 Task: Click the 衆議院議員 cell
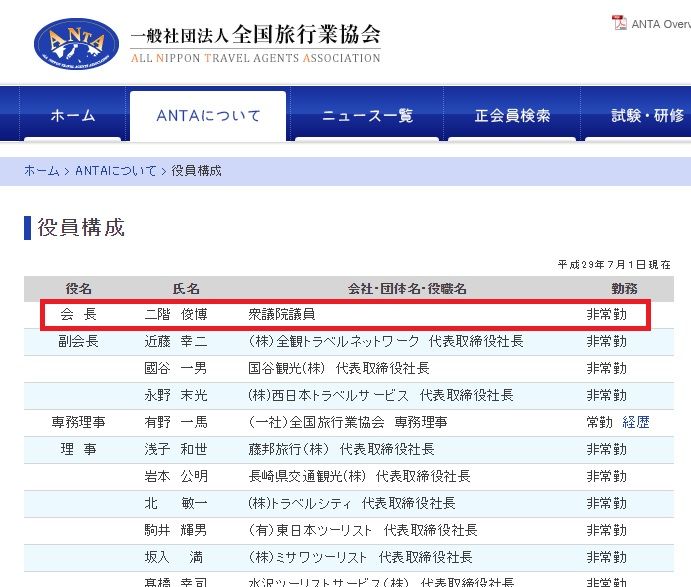pyautogui.click(x=282, y=314)
